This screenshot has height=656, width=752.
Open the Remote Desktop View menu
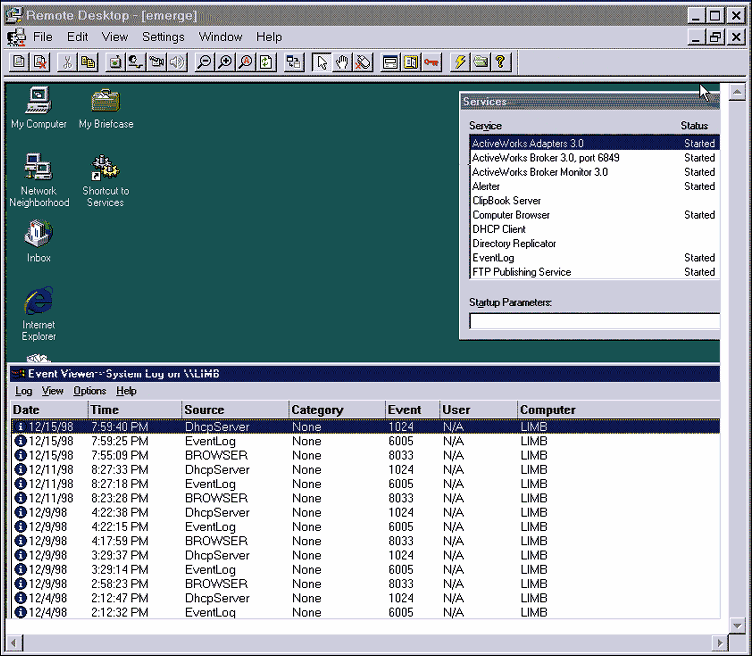pos(115,37)
